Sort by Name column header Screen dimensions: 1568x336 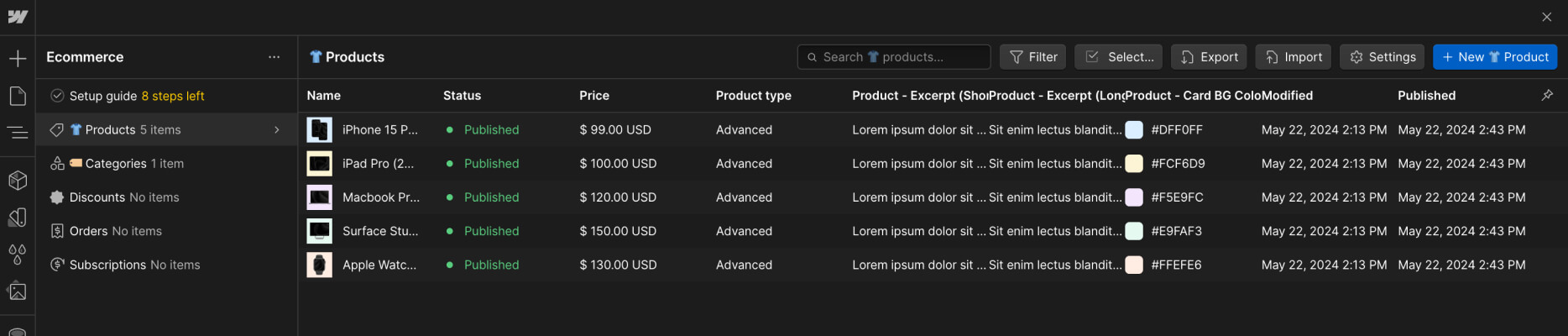click(324, 96)
